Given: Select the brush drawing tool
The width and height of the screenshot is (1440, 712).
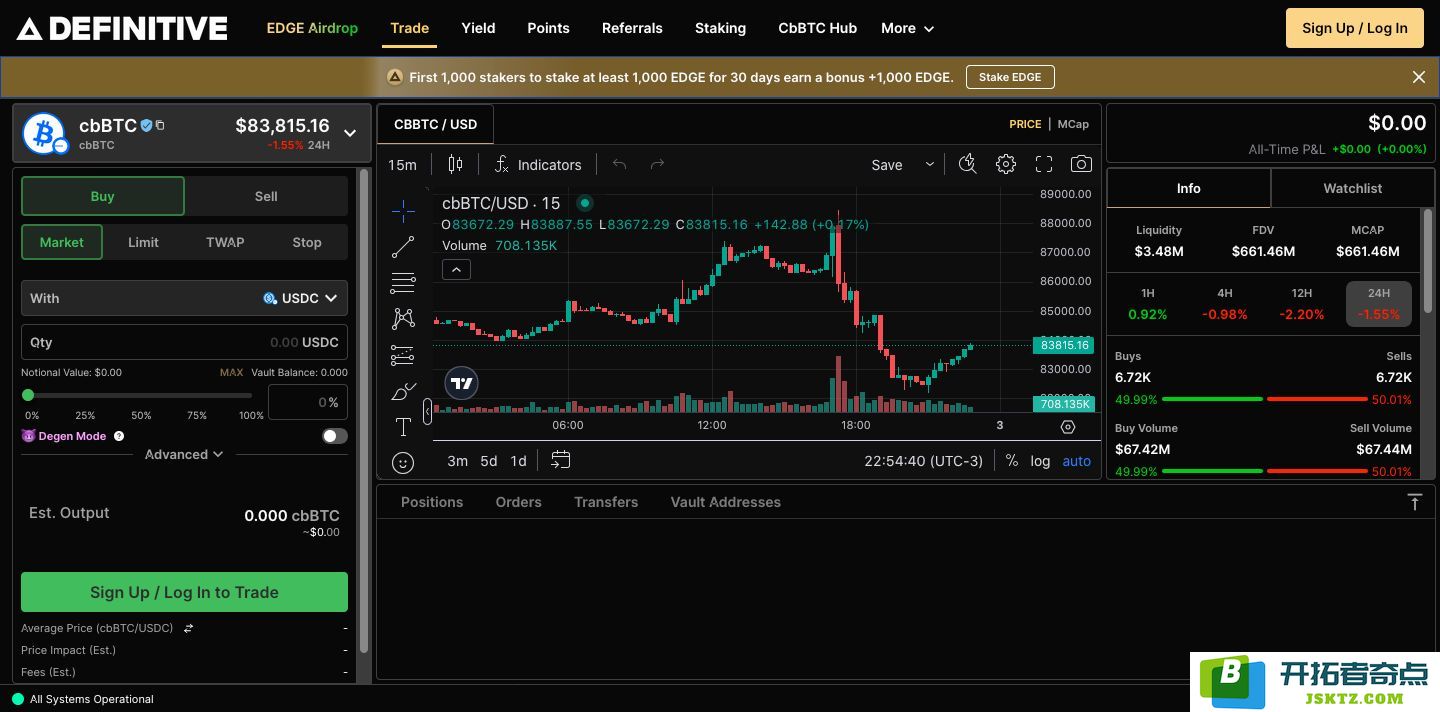Looking at the screenshot, I should 403,391.
